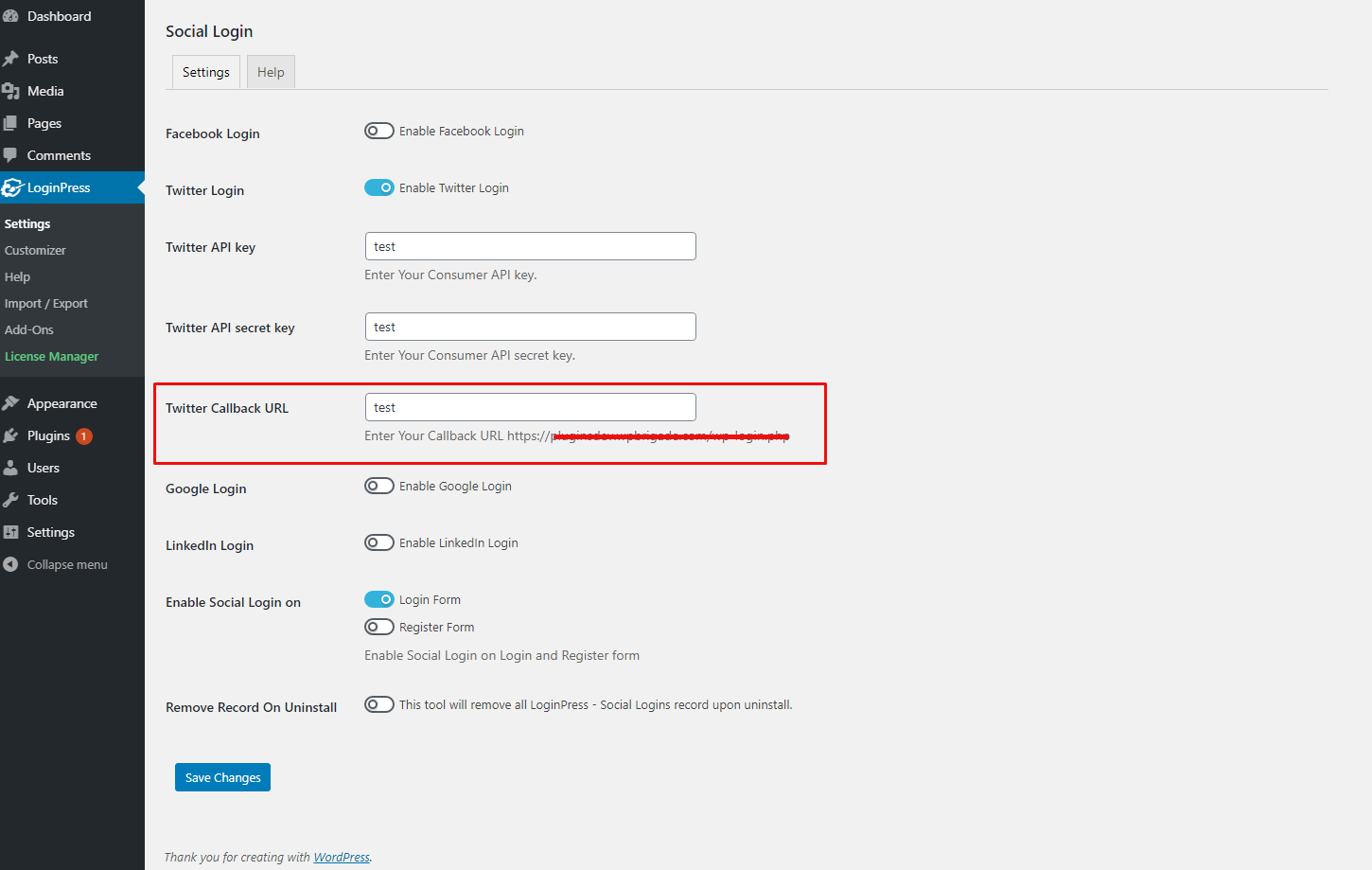The height and width of the screenshot is (870, 1372).
Task: Click the Tools wrench icon
Action: [x=10, y=500]
